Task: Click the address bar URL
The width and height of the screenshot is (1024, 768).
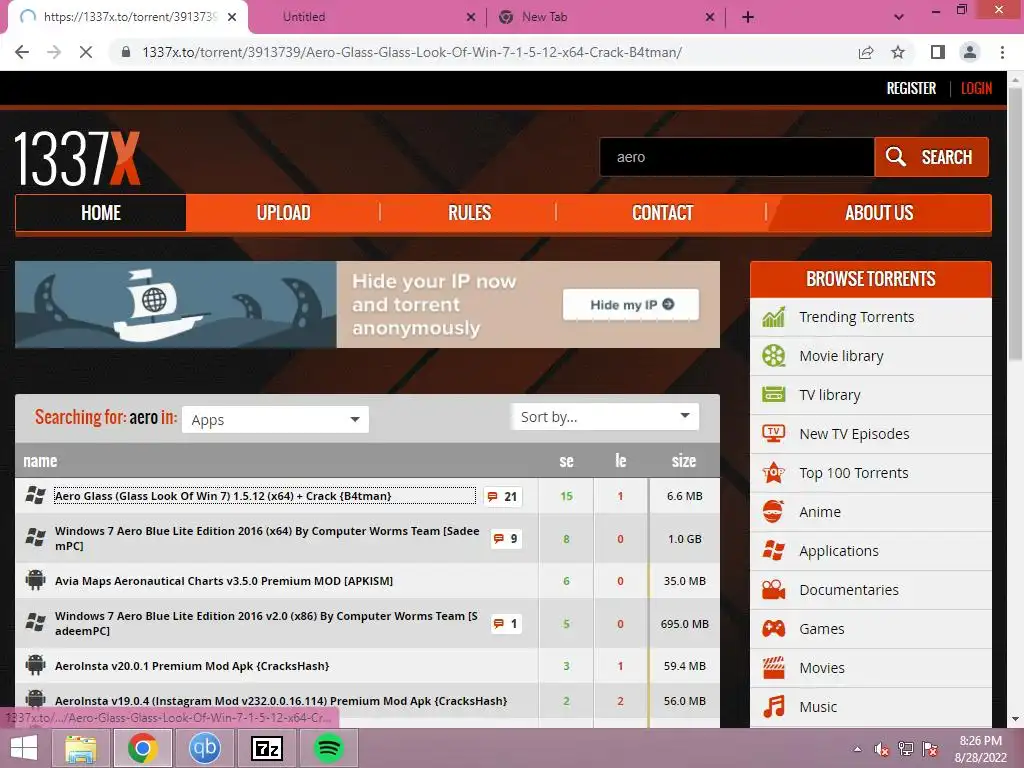Action: tap(412, 52)
